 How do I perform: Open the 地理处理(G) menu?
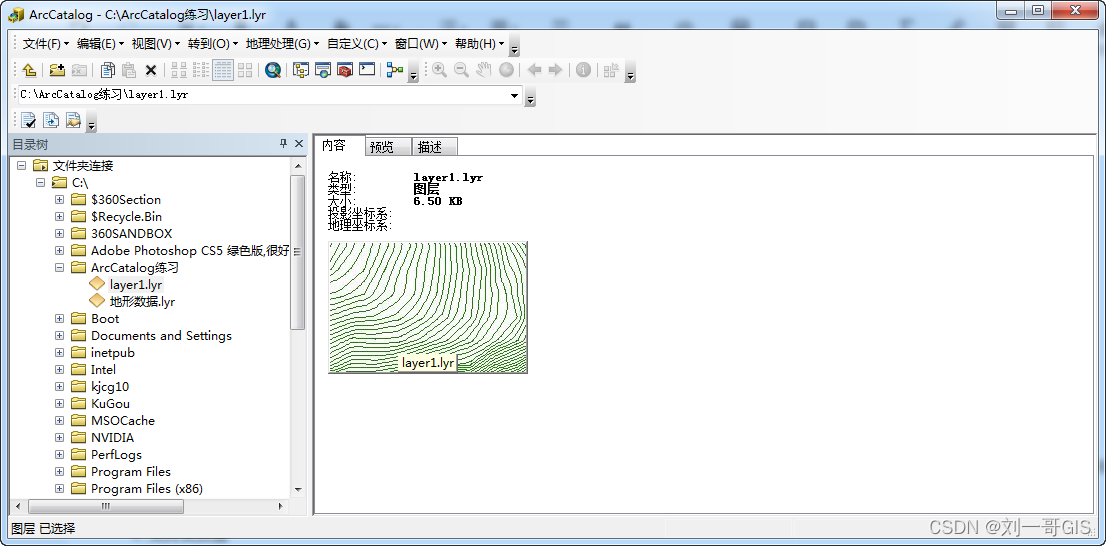pyautogui.click(x=282, y=44)
